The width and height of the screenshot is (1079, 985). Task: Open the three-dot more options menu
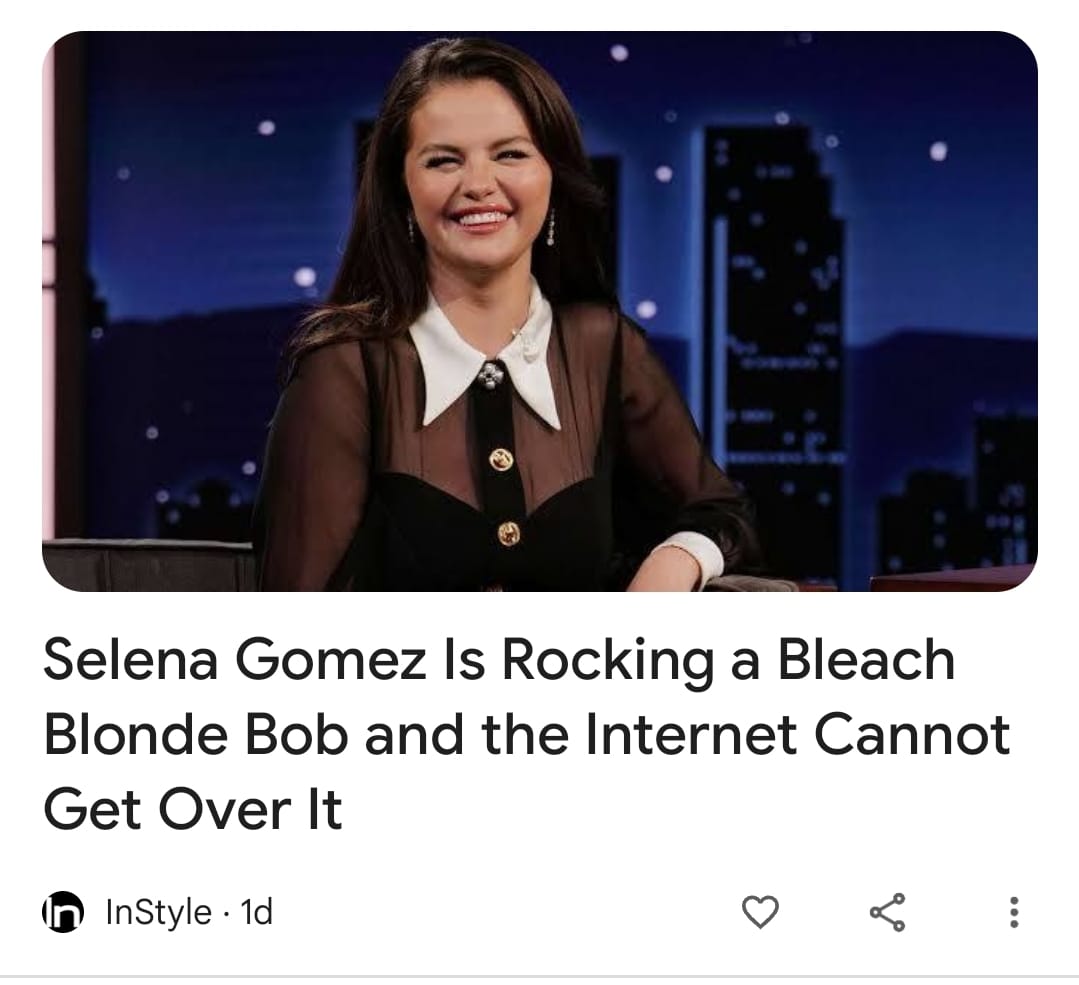1014,911
